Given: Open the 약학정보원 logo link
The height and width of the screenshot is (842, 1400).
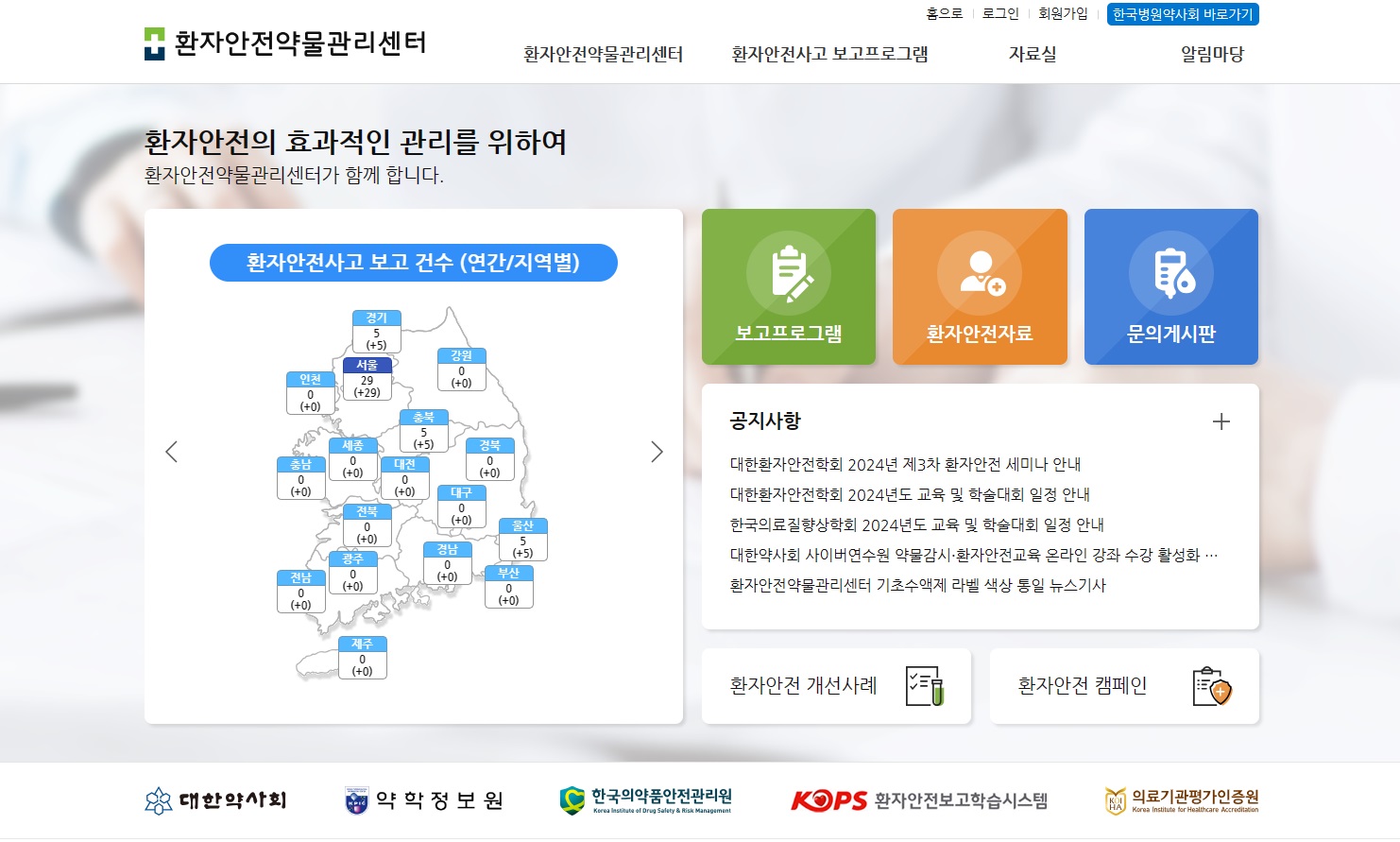Looking at the screenshot, I should coord(424,800).
